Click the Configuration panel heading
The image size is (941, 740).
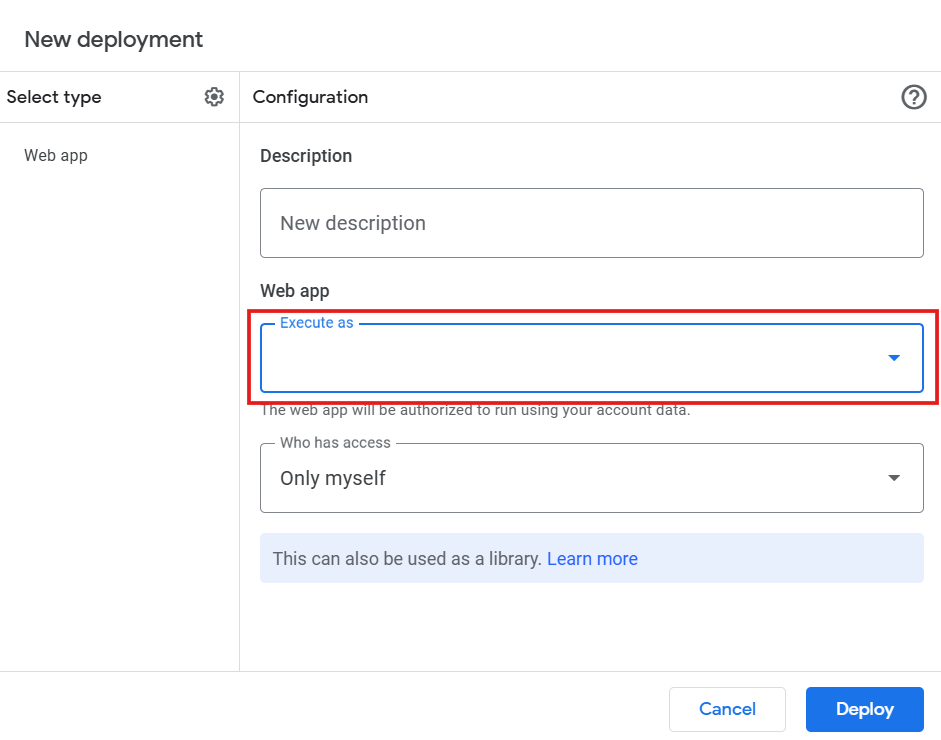(310, 97)
